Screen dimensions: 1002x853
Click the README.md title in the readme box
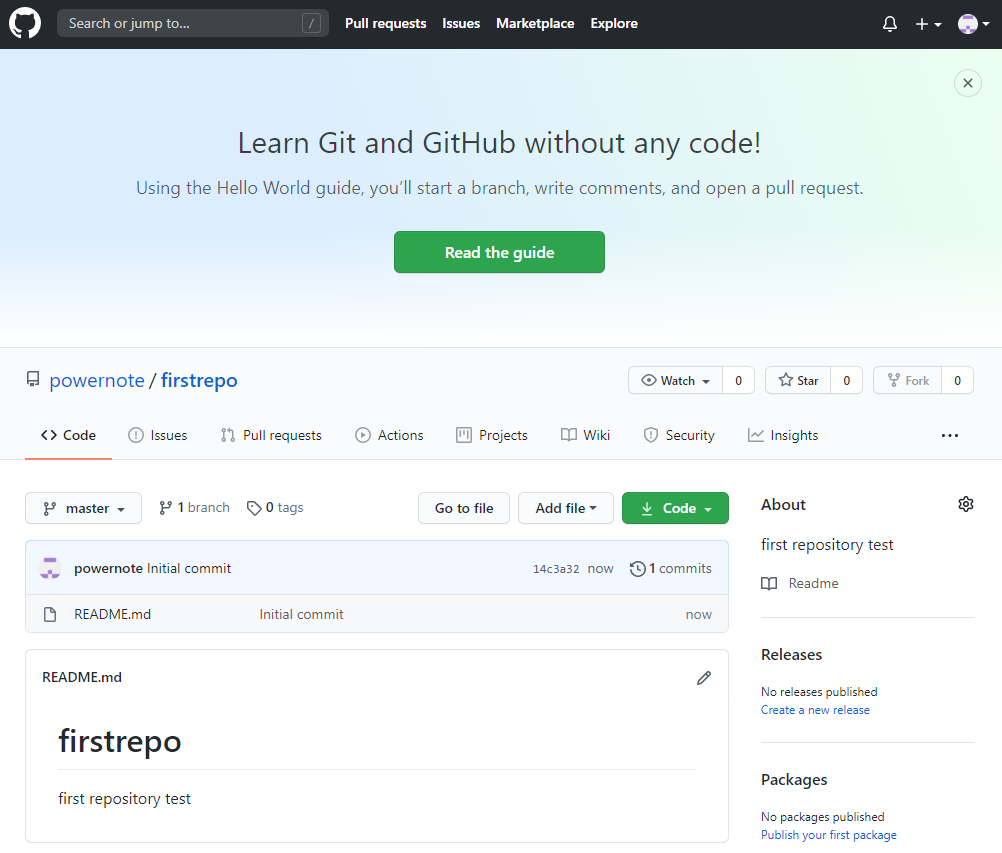click(x=82, y=677)
